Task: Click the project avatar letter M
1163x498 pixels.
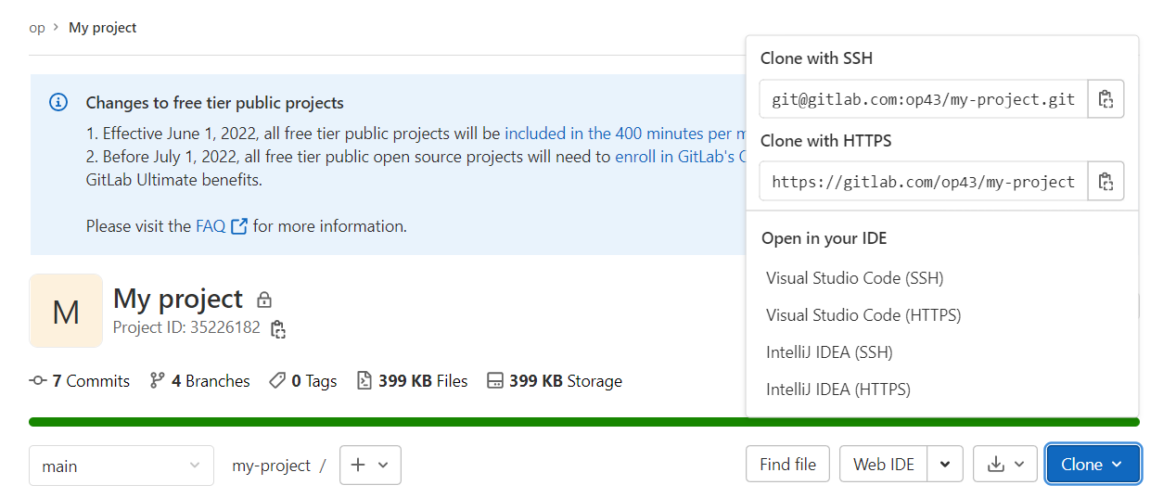Action: [x=66, y=311]
